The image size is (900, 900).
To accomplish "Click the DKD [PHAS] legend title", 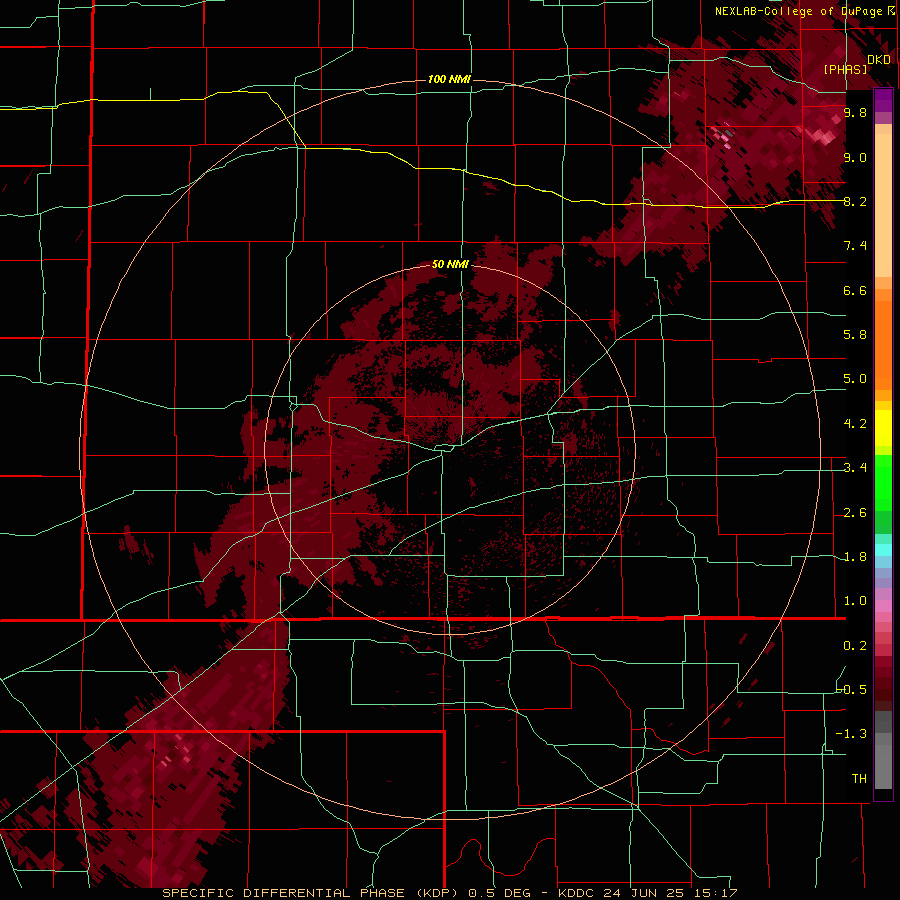I will [856, 64].
